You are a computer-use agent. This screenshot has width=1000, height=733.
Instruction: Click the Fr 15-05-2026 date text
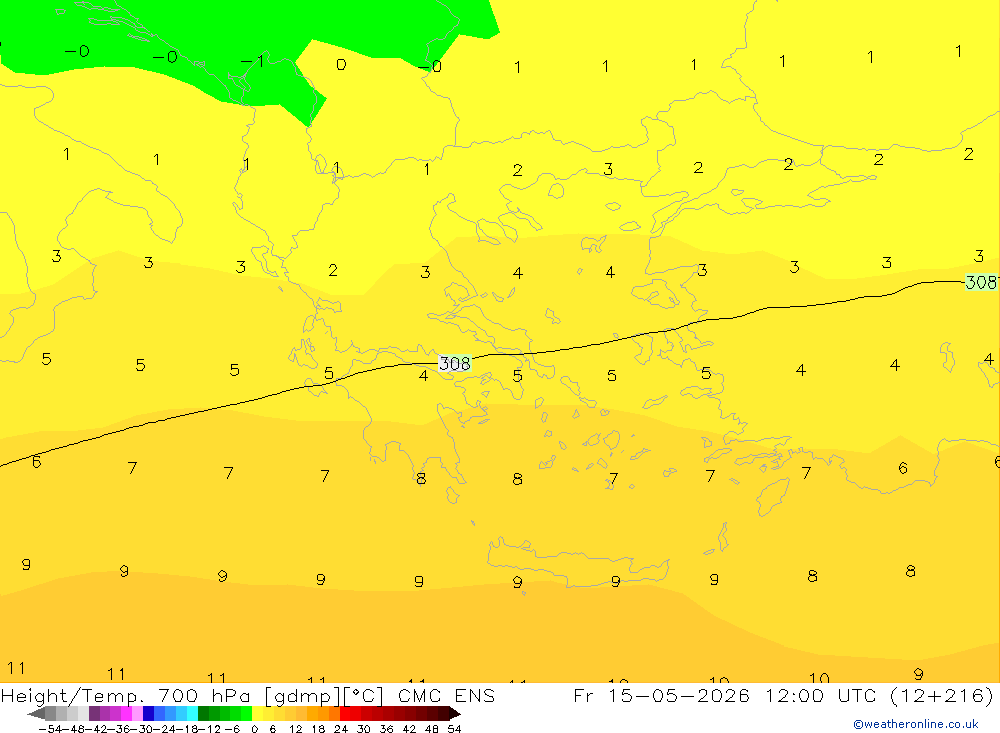pos(661,695)
